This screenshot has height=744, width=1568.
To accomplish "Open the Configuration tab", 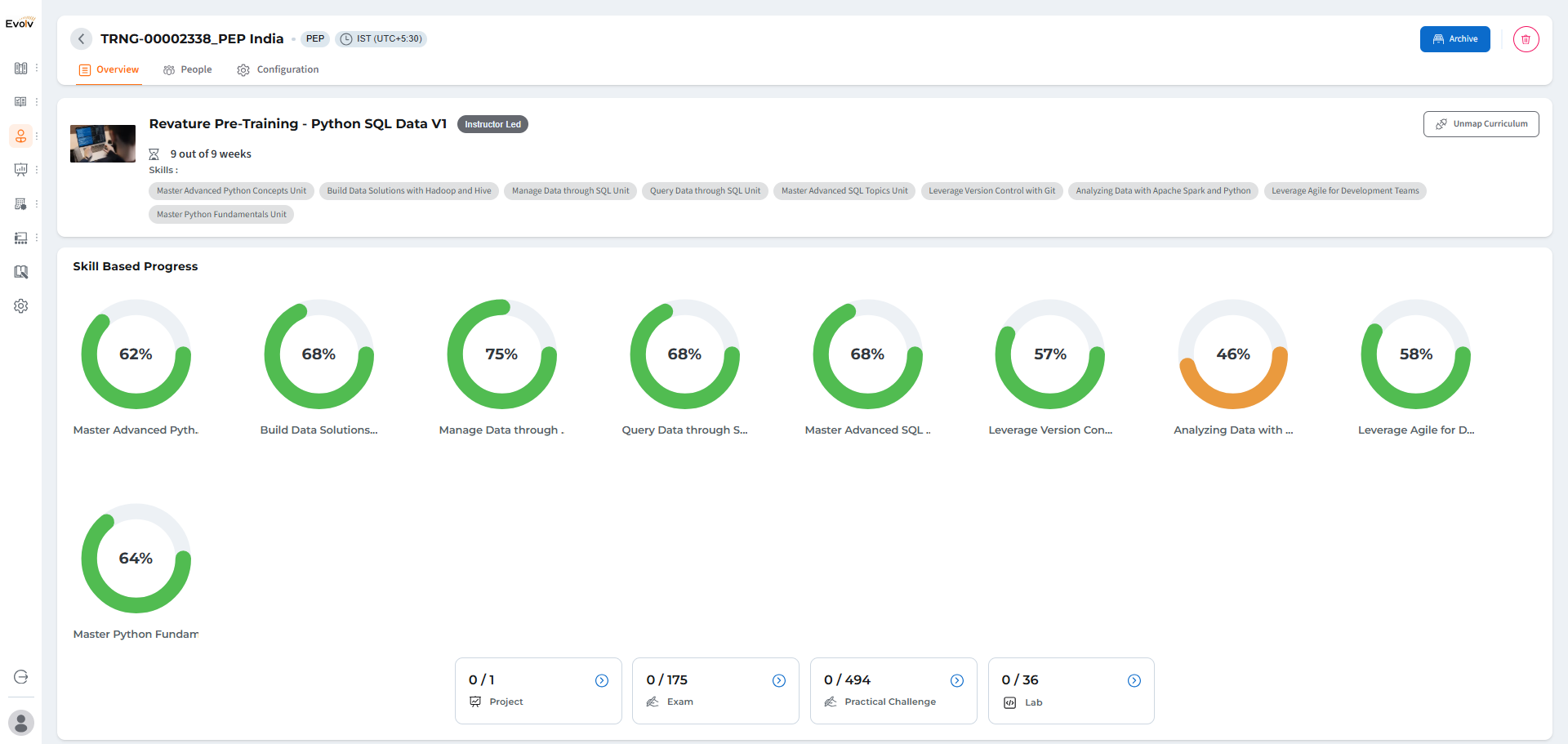I will click(x=278, y=70).
